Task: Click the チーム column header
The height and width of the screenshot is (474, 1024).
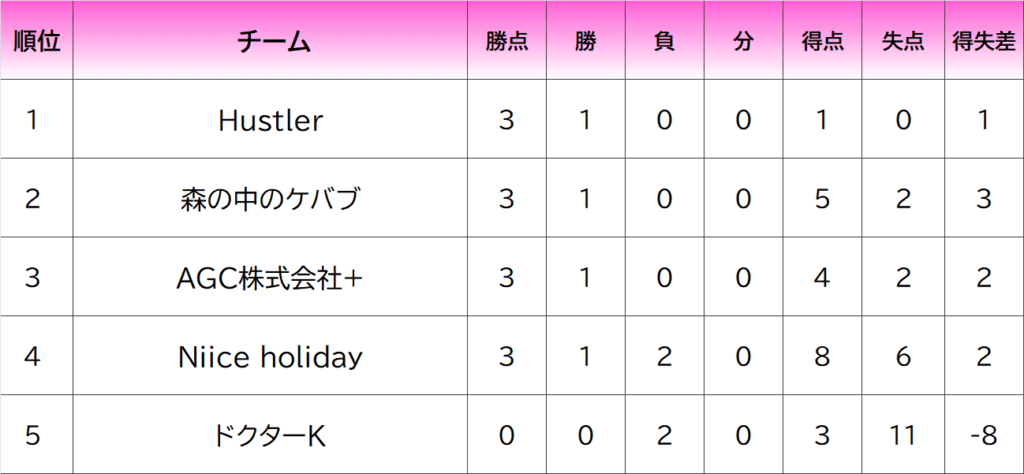Action: [x=271, y=42]
